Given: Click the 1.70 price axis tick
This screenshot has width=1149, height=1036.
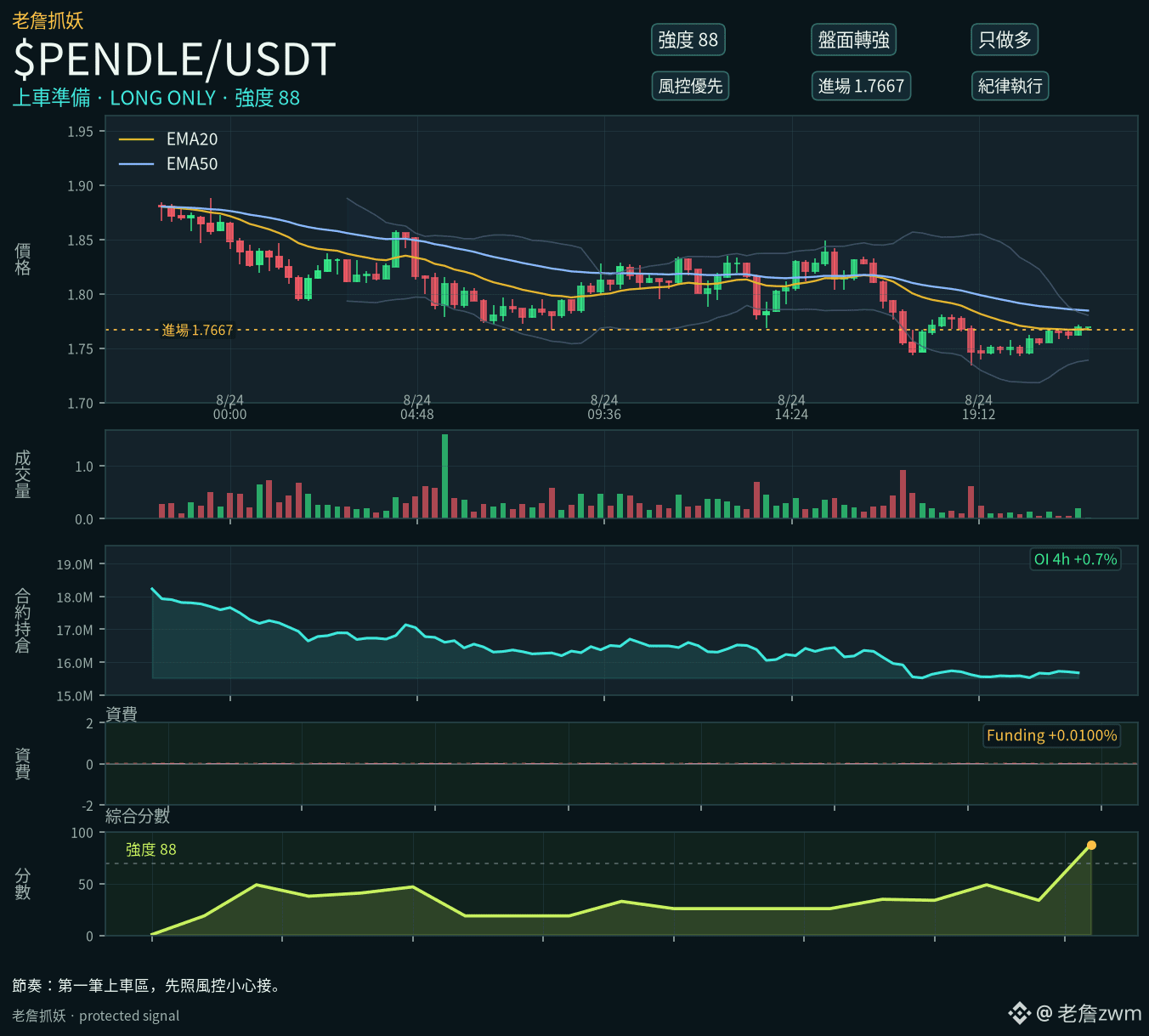Looking at the screenshot, I should pos(81,404).
